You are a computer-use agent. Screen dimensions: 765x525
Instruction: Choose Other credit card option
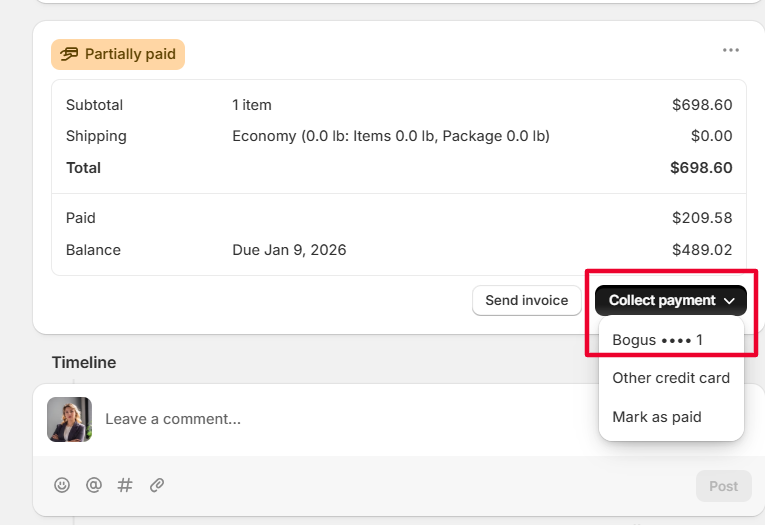pos(670,378)
